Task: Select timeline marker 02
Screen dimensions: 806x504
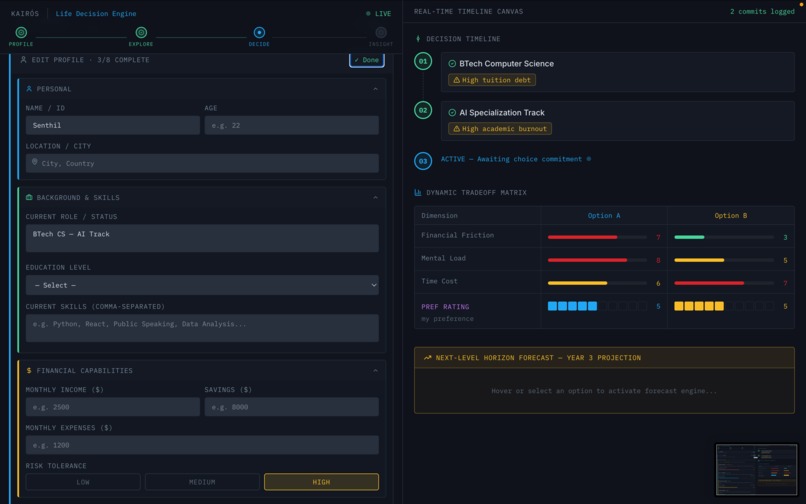Action: pos(423,110)
